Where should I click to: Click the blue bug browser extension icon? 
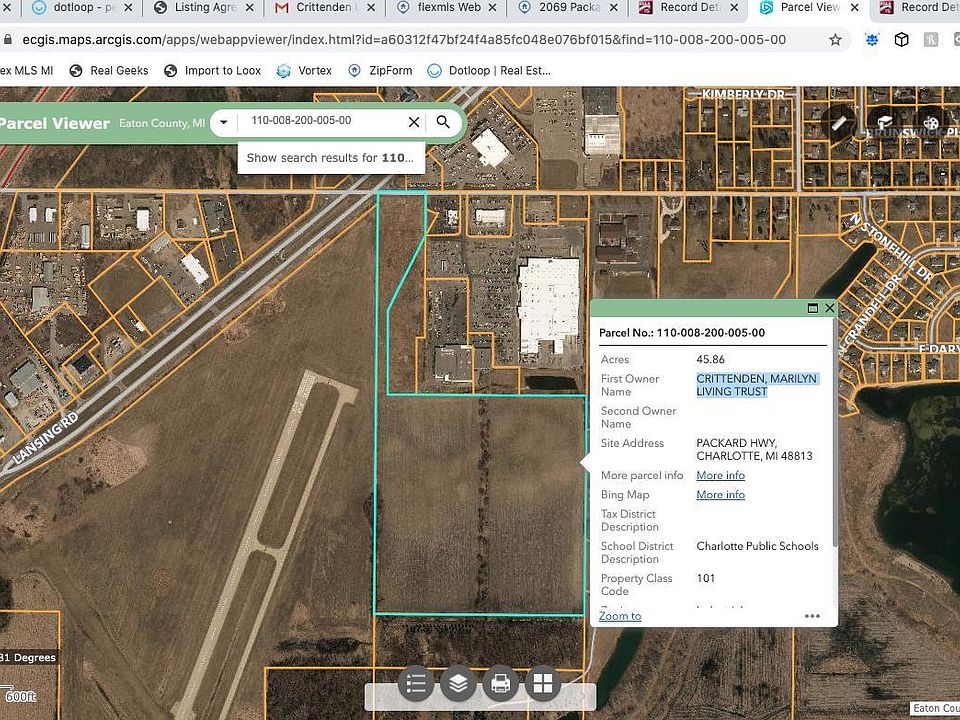(872, 40)
